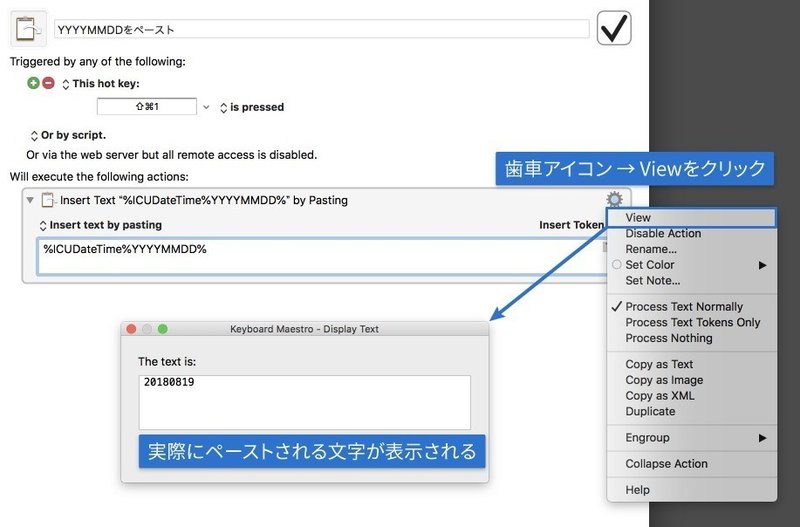Click the %ICUDateTime%YYYYMMDD% text field
Screen dimensions: 800x527
(321, 256)
